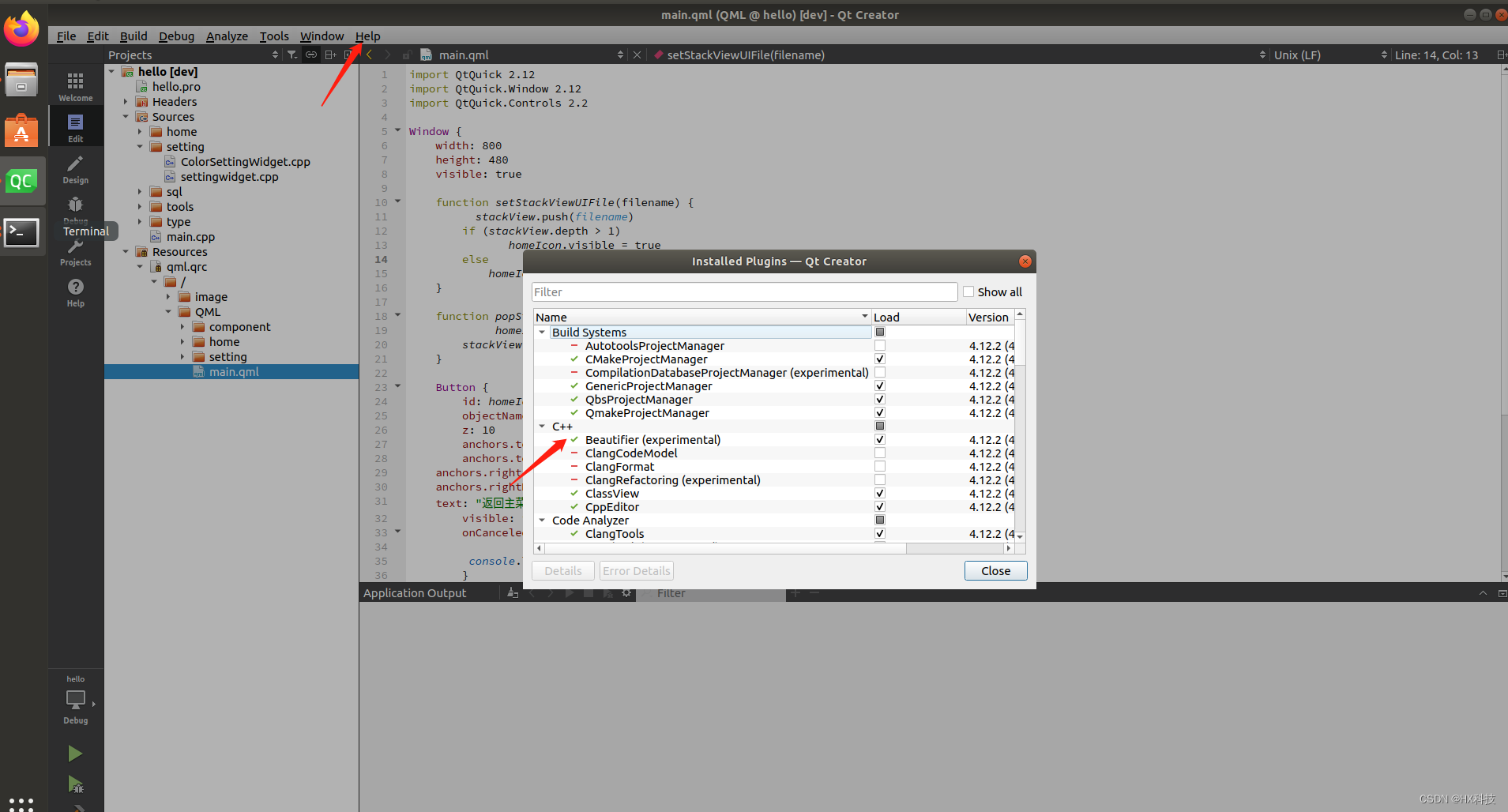
Task: Switch to Edit mode
Action: click(x=75, y=127)
